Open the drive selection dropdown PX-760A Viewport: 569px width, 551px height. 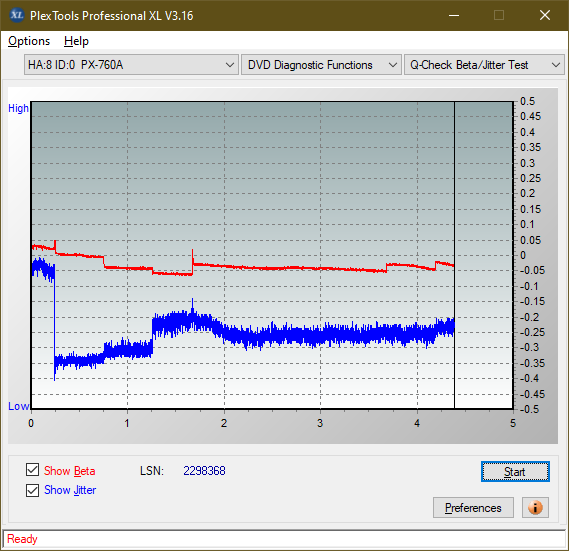pos(131,65)
